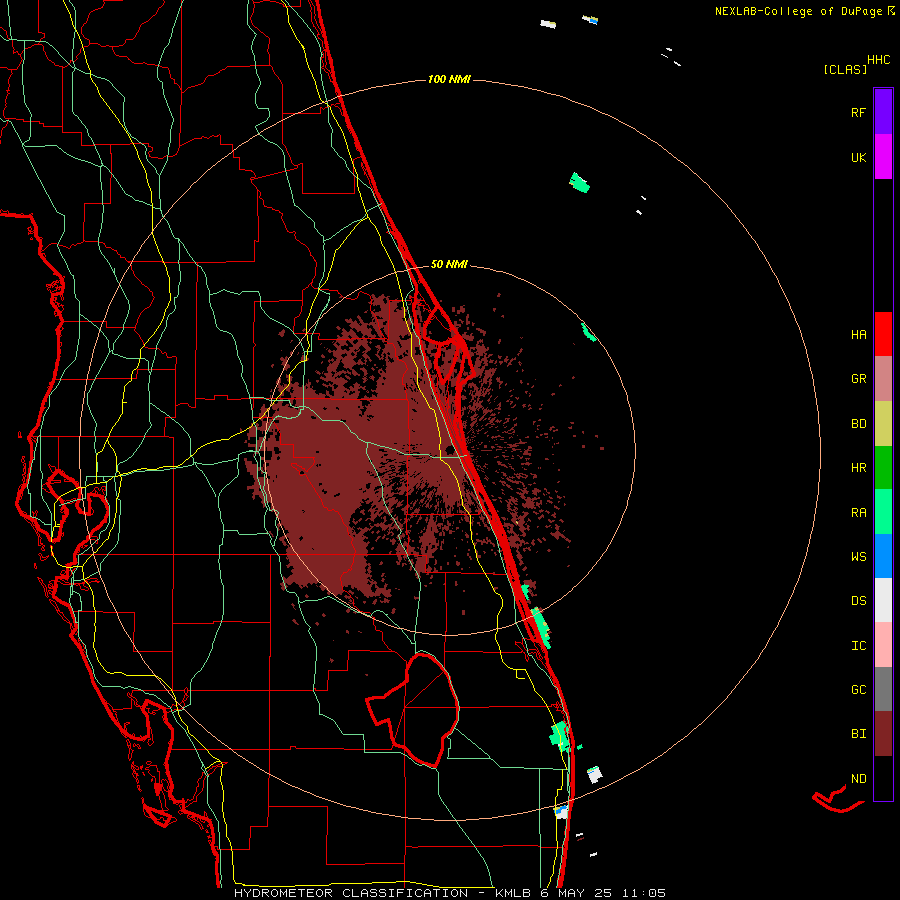The height and width of the screenshot is (900, 900).
Task: Click the WS blue legend swatch
Action: click(883, 556)
